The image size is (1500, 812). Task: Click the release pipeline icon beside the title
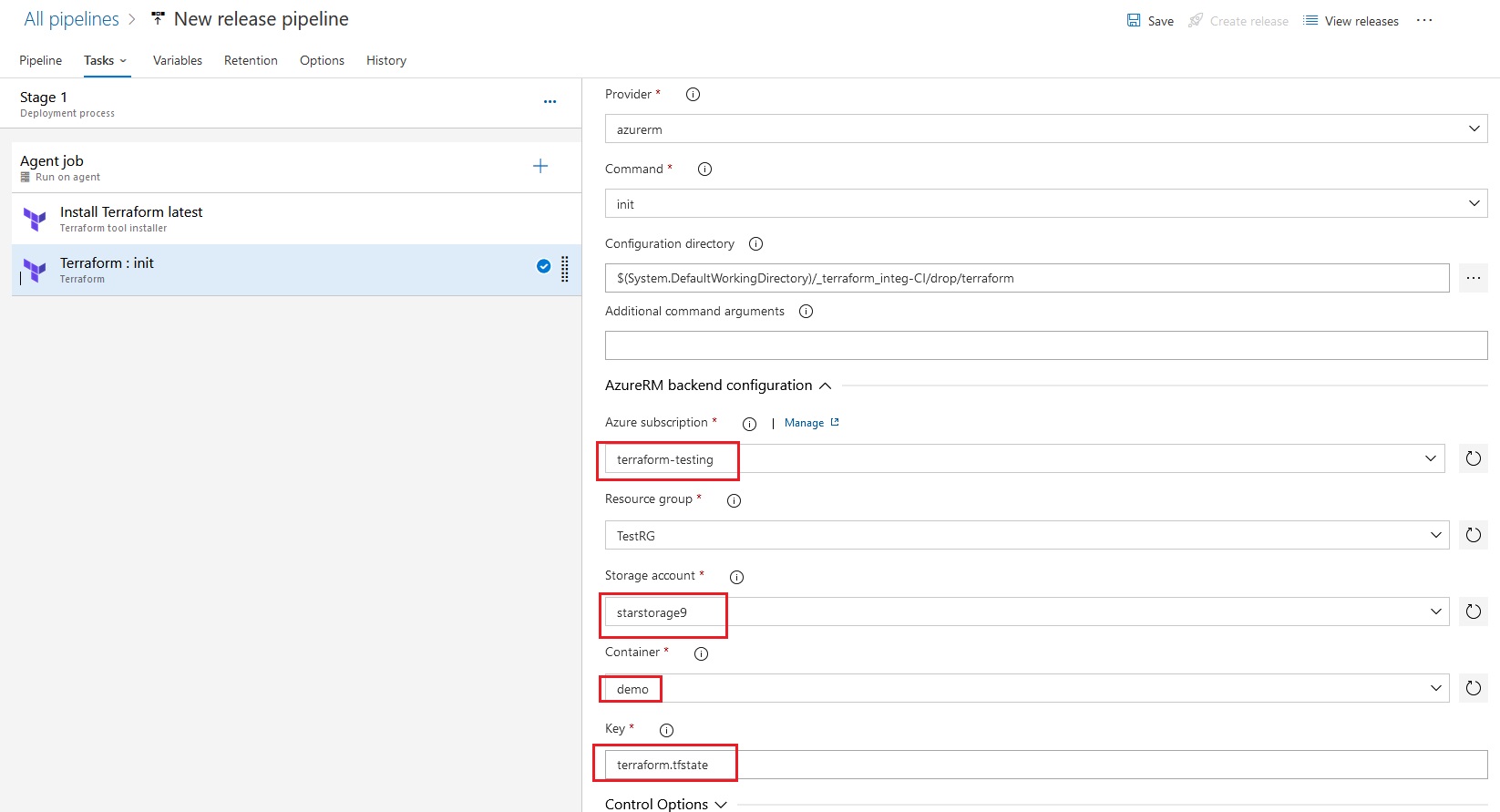click(158, 18)
